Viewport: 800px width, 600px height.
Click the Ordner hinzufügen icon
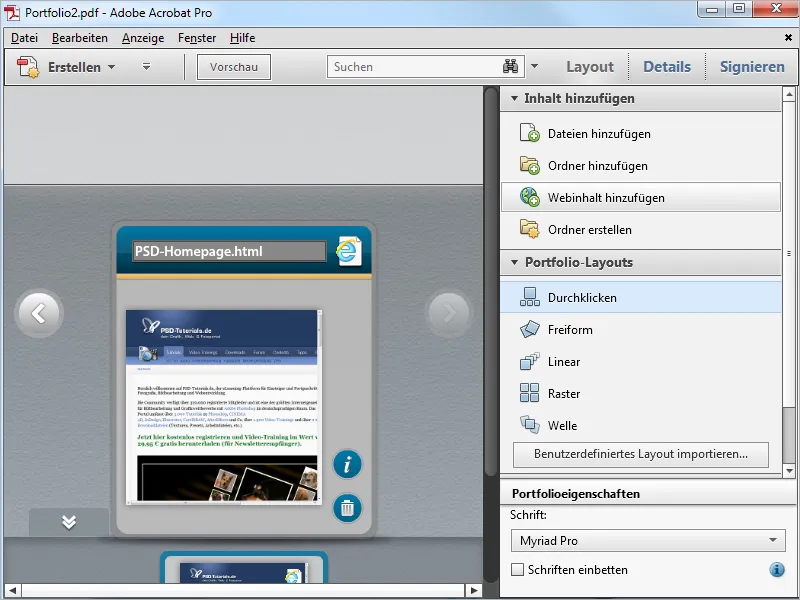[x=530, y=165]
